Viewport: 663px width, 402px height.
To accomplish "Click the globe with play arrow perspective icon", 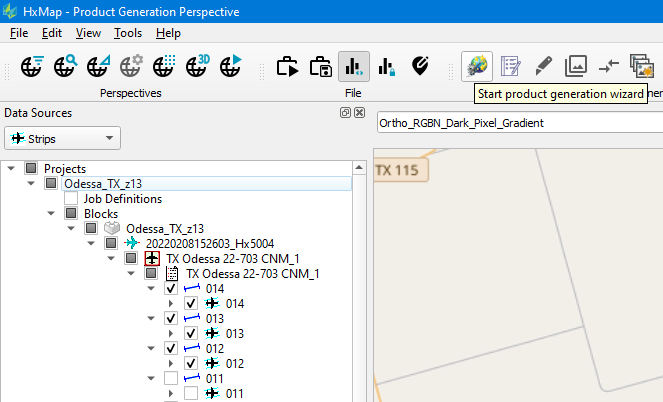I will pyautogui.click(x=231, y=67).
